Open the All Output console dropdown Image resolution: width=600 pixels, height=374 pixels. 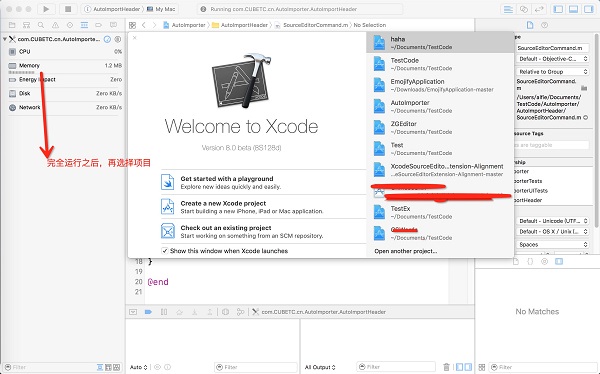320,367
